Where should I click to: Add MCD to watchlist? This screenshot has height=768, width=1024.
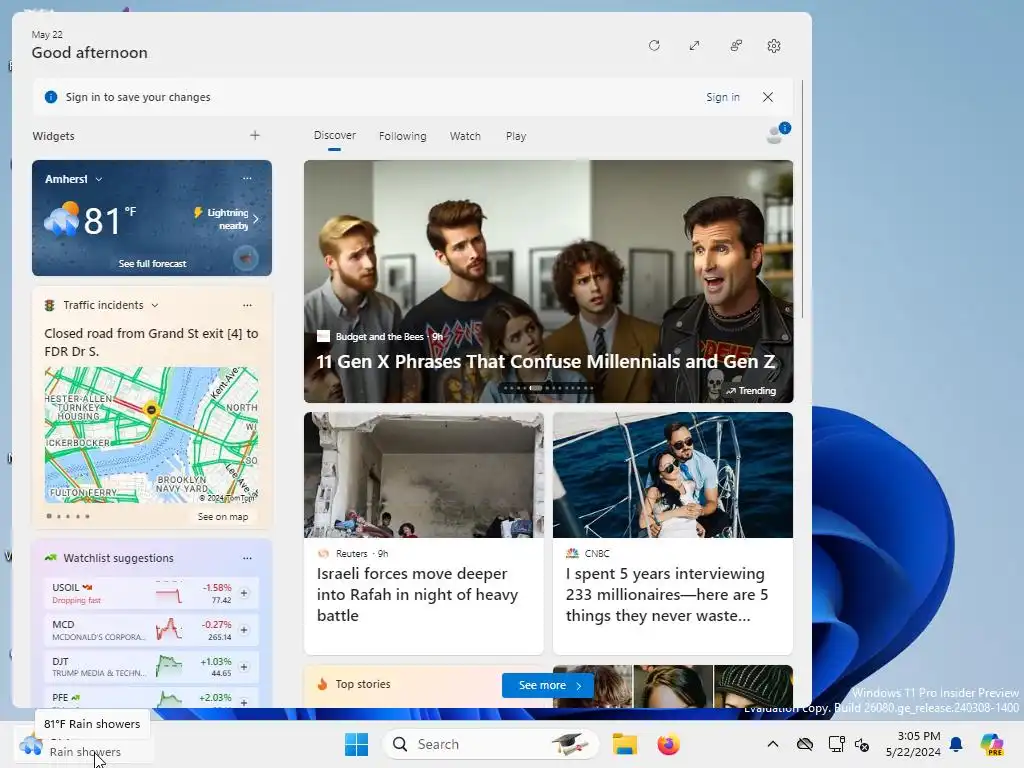(244, 630)
